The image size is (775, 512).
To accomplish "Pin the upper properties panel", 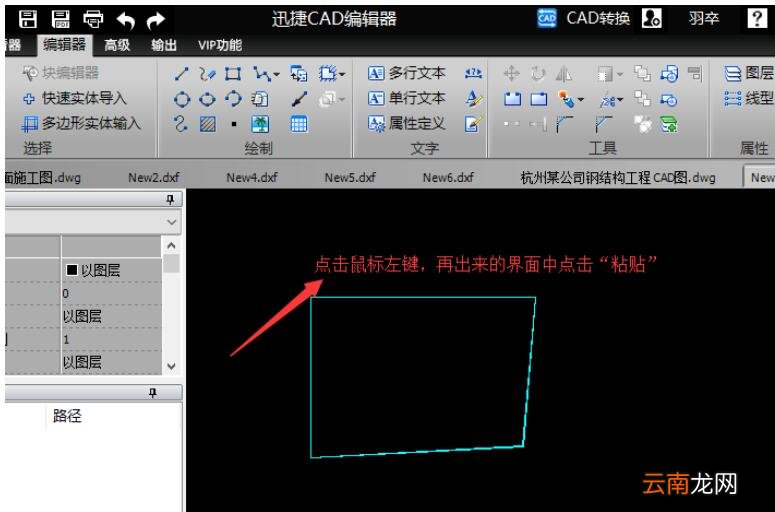I will 170,199.
